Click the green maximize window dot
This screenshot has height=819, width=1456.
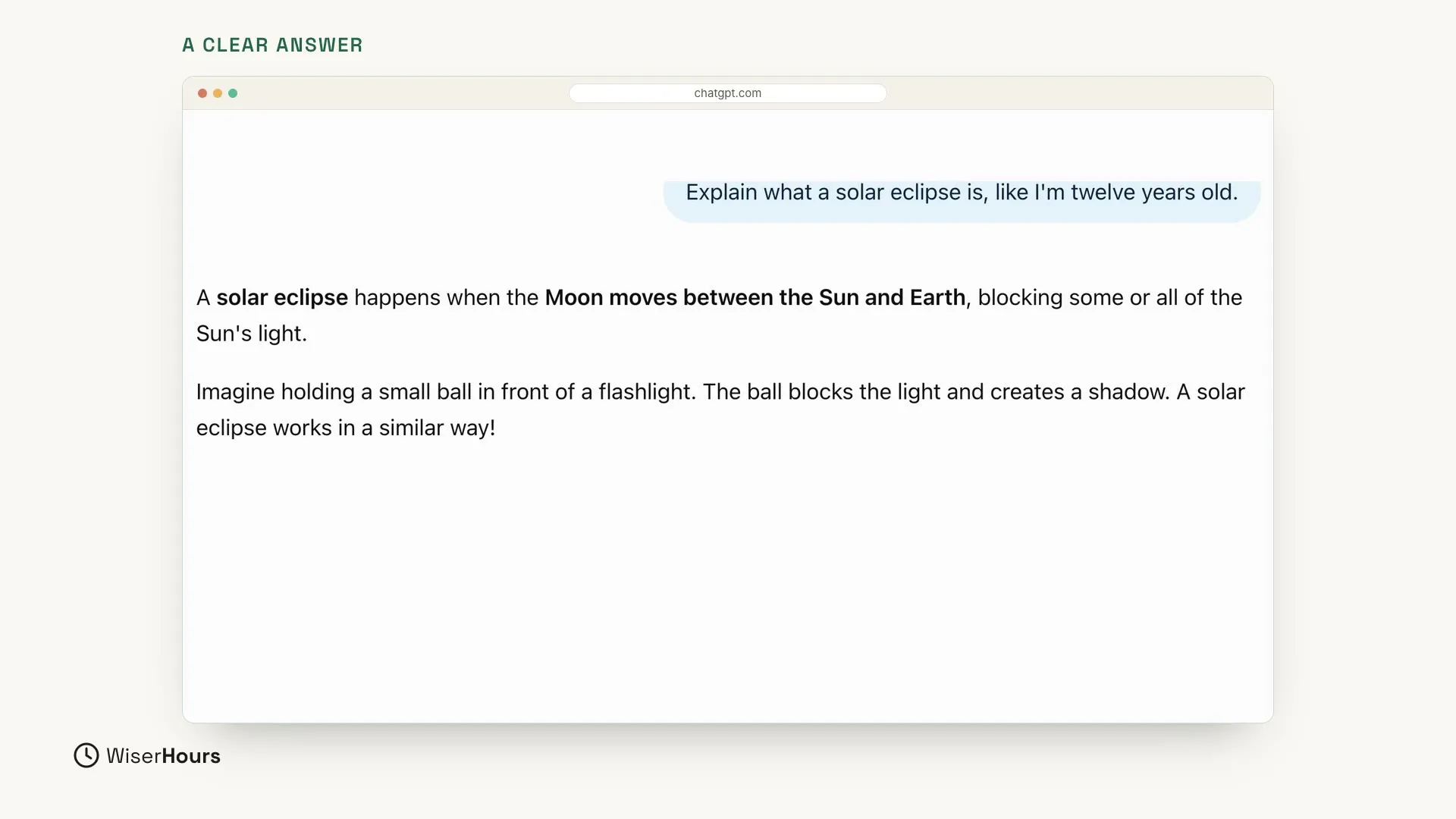(233, 93)
